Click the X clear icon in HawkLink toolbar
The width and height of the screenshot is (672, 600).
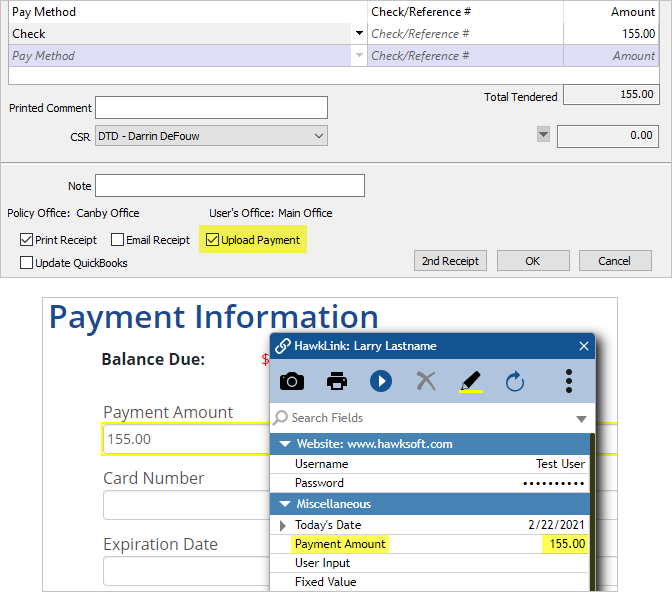tap(426, 381)
